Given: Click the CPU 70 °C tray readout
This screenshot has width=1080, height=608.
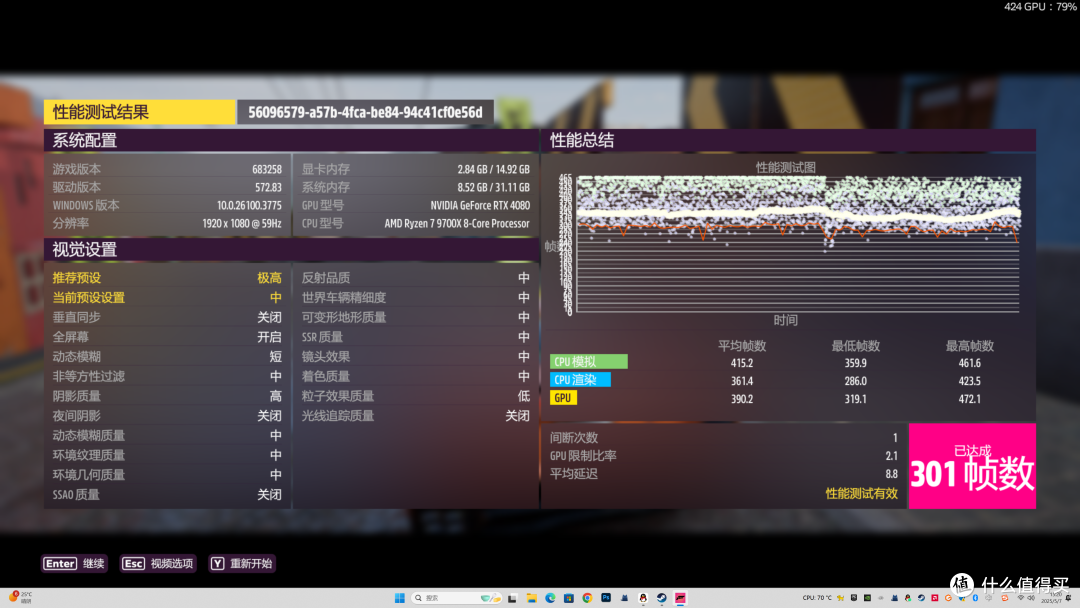Looking at the screenshot, I should (817, 598).
